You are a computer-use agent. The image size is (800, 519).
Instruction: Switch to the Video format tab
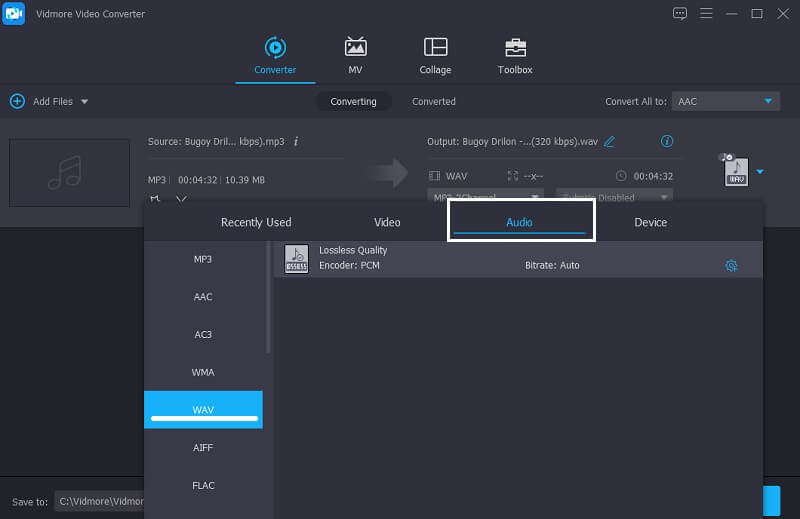pyautogui.click(x=387, y=222)
